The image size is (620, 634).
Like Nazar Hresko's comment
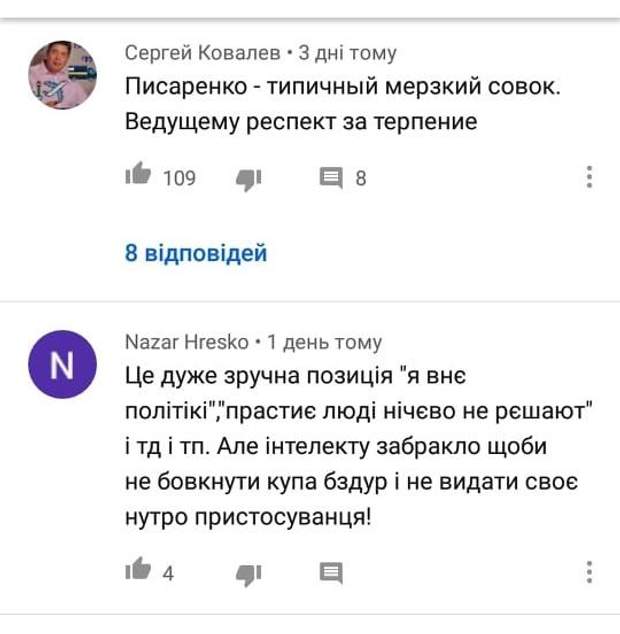(137, 572)
